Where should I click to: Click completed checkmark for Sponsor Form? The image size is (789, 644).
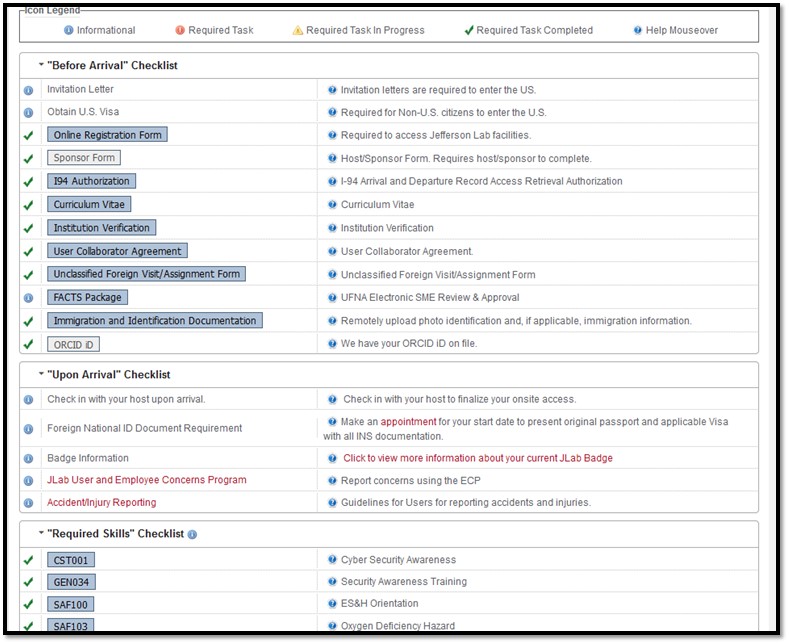(x=29, y=158)
